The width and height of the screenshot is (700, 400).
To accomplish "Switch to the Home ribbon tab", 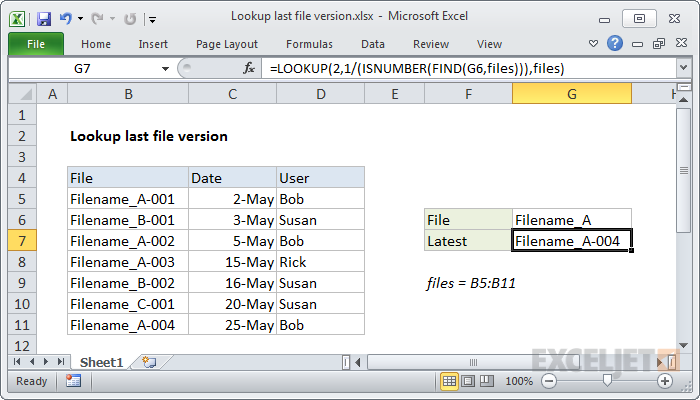I will [96, 44].
